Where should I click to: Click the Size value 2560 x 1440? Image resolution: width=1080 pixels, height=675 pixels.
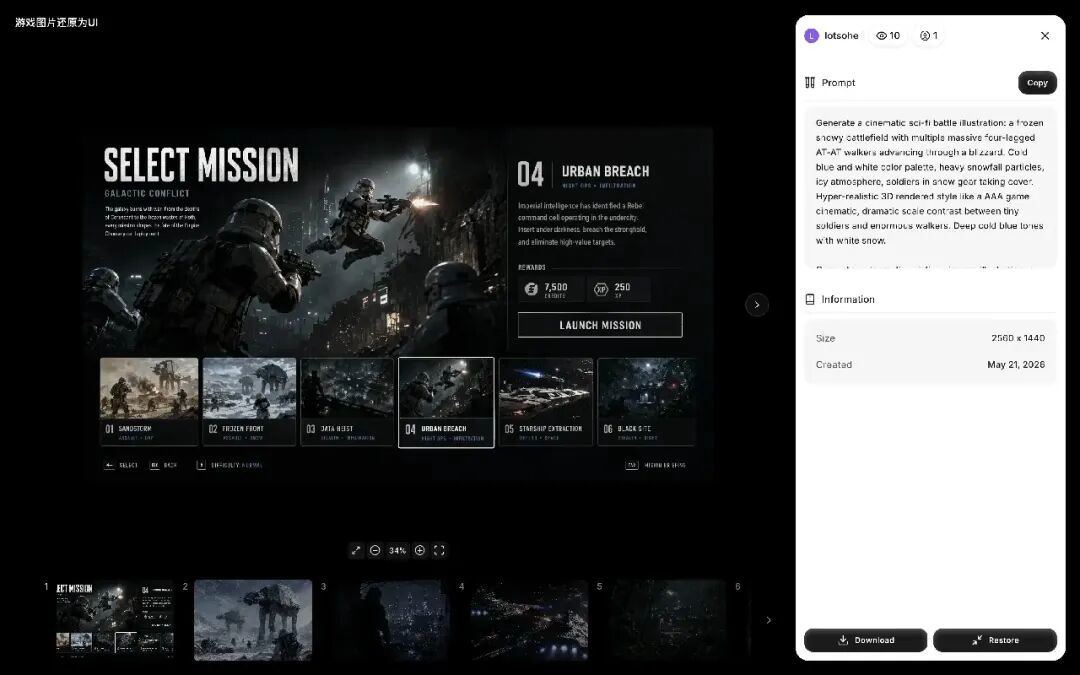coord(1018,338)
